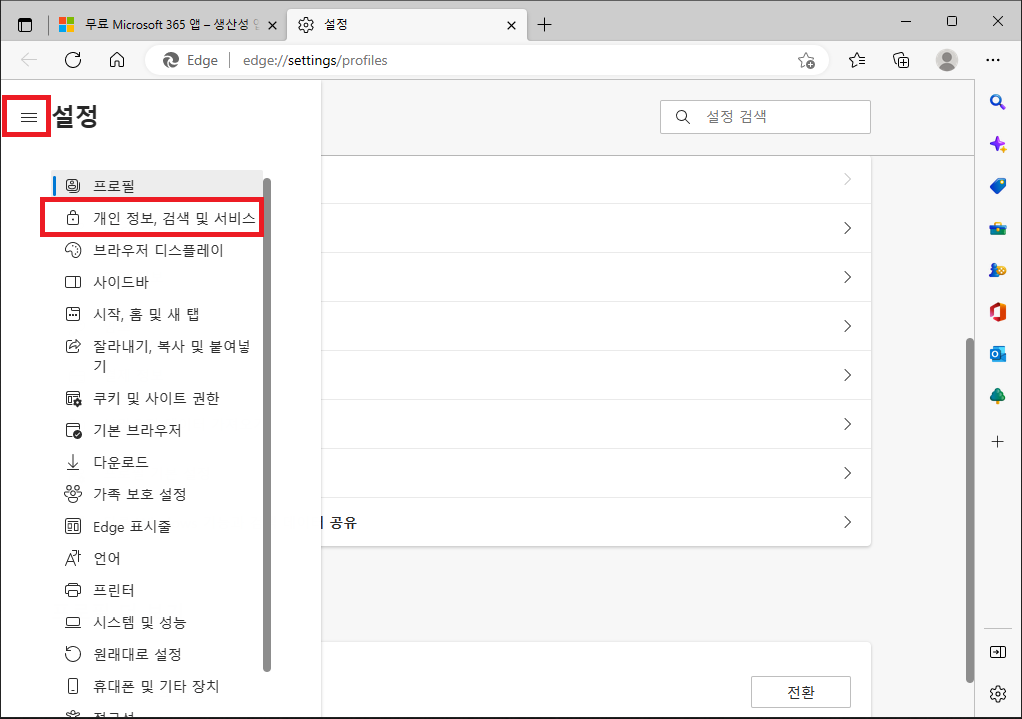Focus the 설정 검색 input box

(765, 117)
